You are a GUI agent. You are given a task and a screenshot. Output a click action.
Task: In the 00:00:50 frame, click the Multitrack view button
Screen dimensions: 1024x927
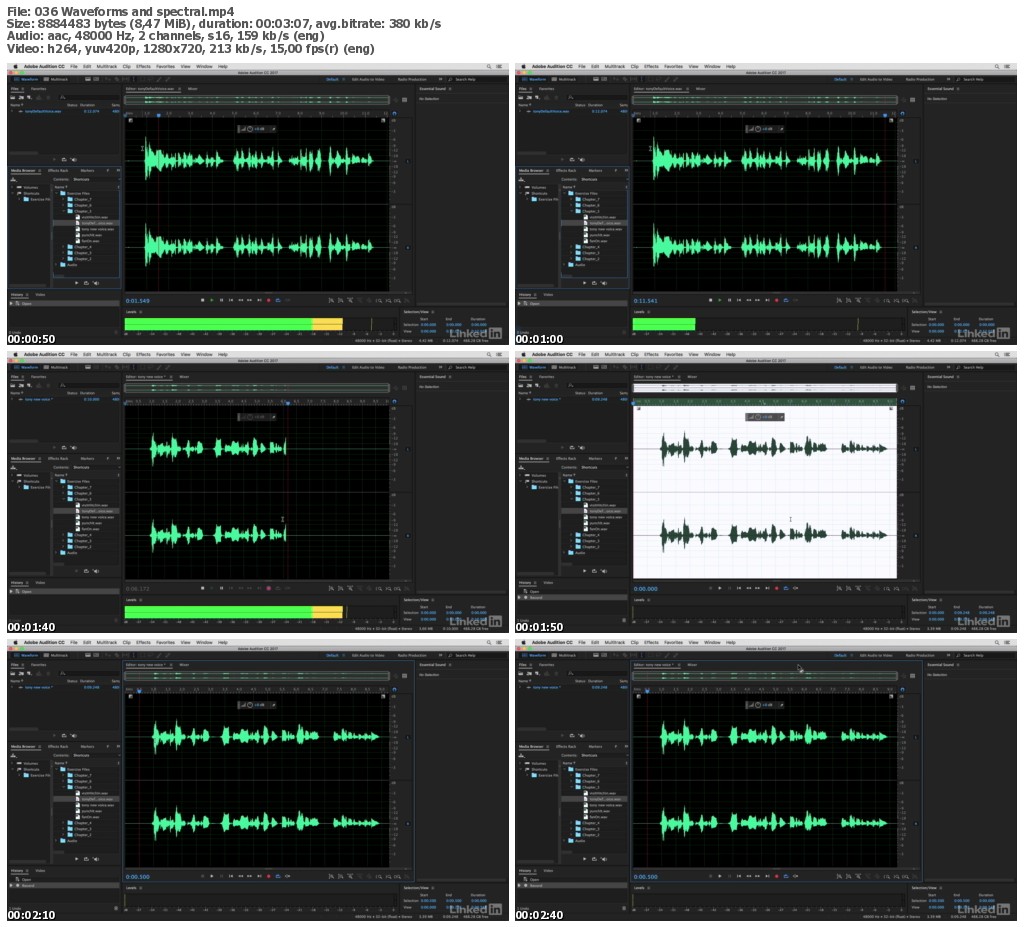click(56, 79)
